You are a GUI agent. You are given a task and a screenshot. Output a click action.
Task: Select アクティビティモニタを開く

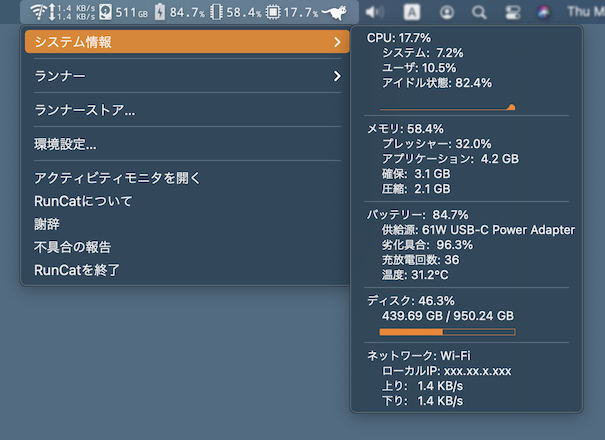118,178
